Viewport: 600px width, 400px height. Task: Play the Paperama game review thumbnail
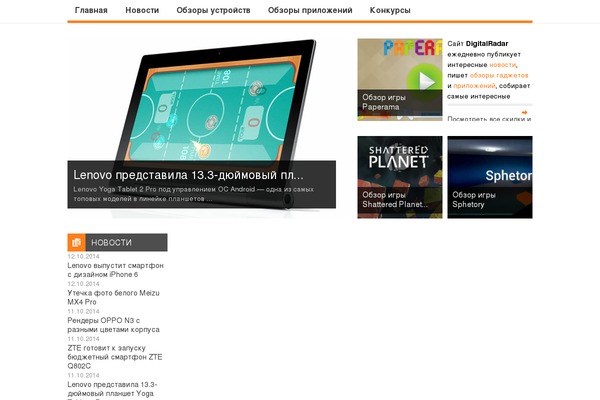(x=399, y=79)
